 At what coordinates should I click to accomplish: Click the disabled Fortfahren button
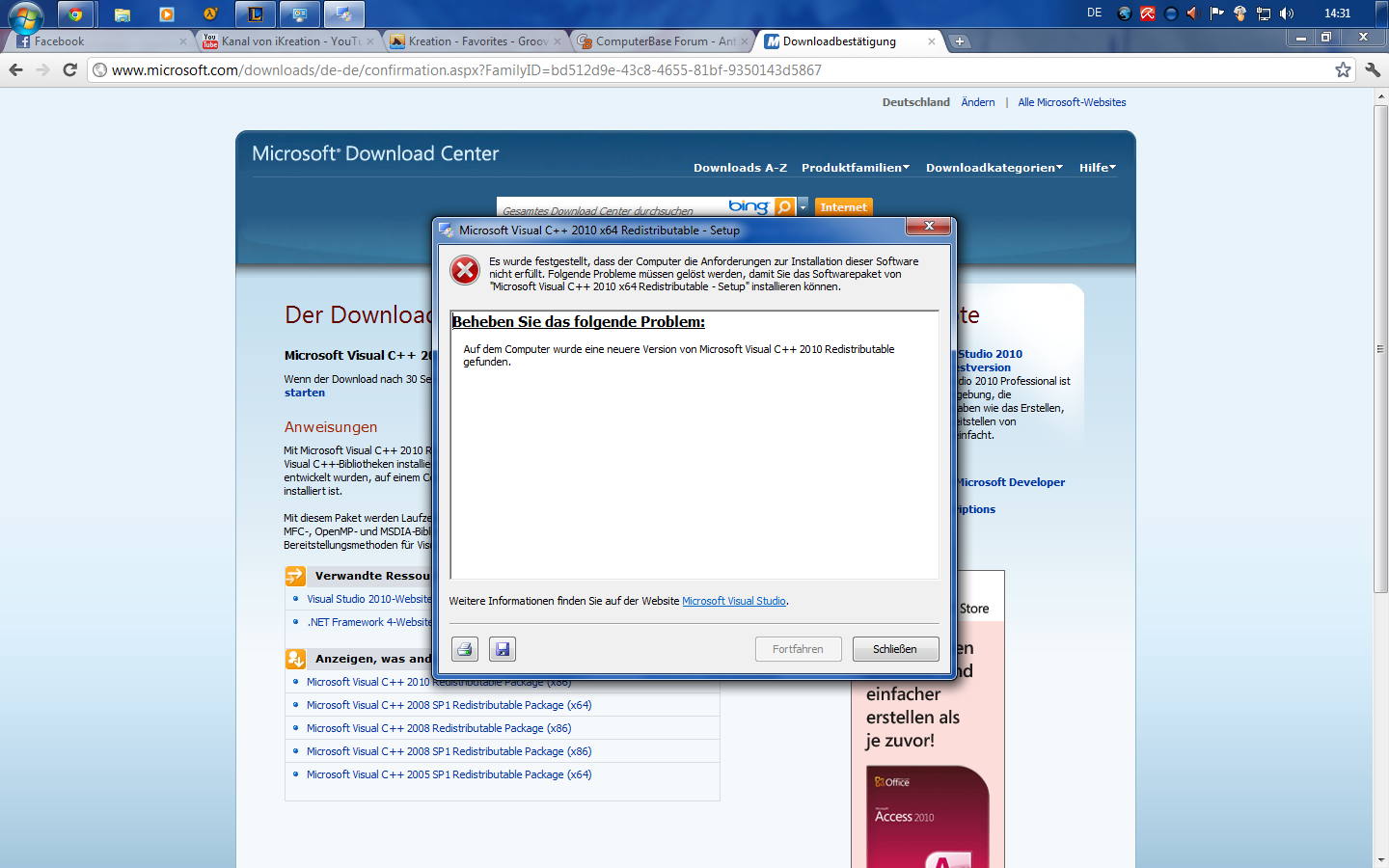pyautogui.click(x=798, y=649)
